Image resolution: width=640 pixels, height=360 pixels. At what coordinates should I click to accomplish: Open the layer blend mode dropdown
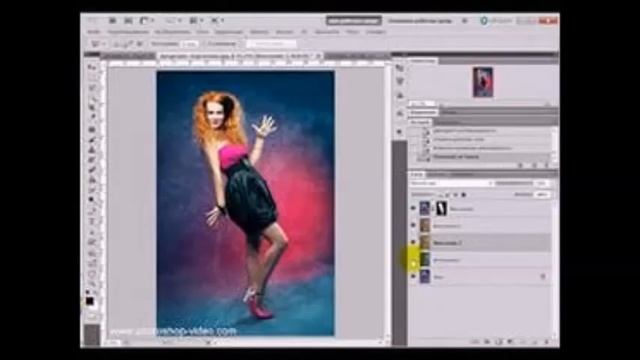point(451,183)
